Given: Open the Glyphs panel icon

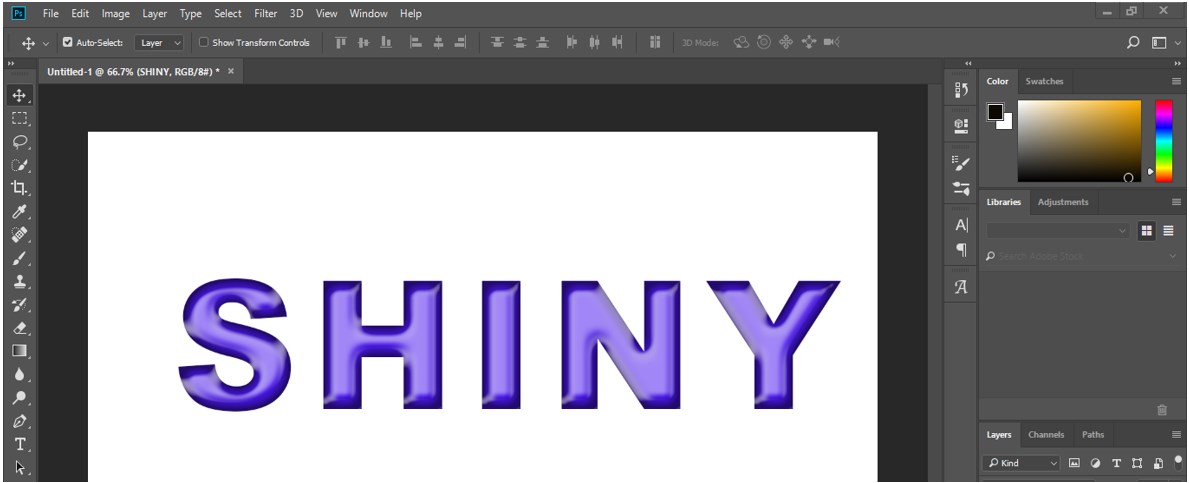Looking at the screenshot, I should pyautogui.click(x=961, y=287).
